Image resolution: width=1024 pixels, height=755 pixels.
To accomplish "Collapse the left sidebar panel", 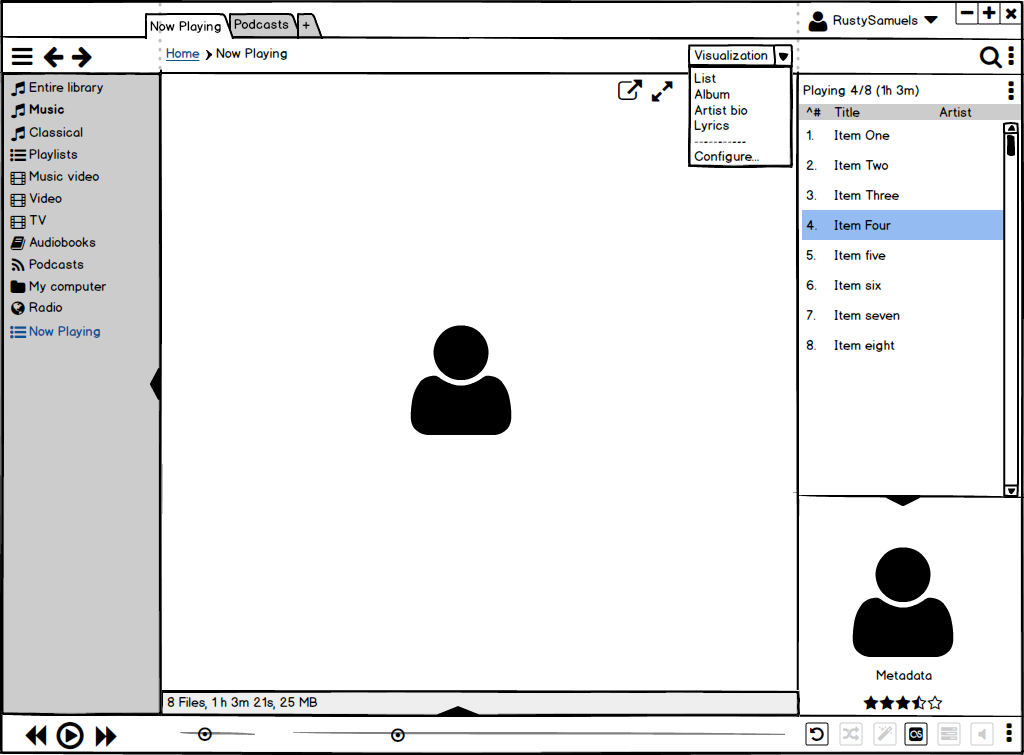I will click(x=155, y=384).
